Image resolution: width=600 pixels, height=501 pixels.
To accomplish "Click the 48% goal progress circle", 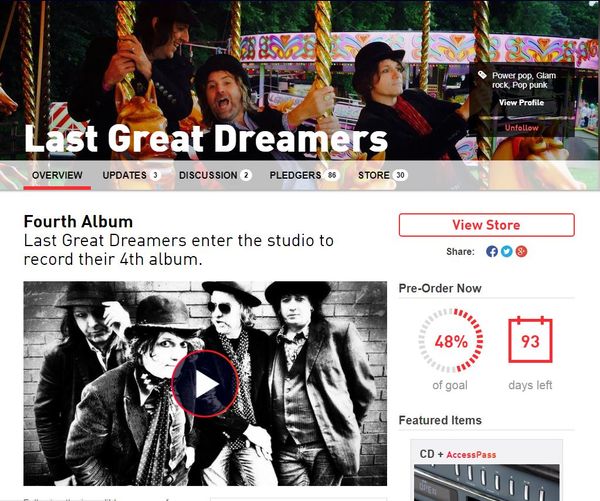I will (451, 341).
